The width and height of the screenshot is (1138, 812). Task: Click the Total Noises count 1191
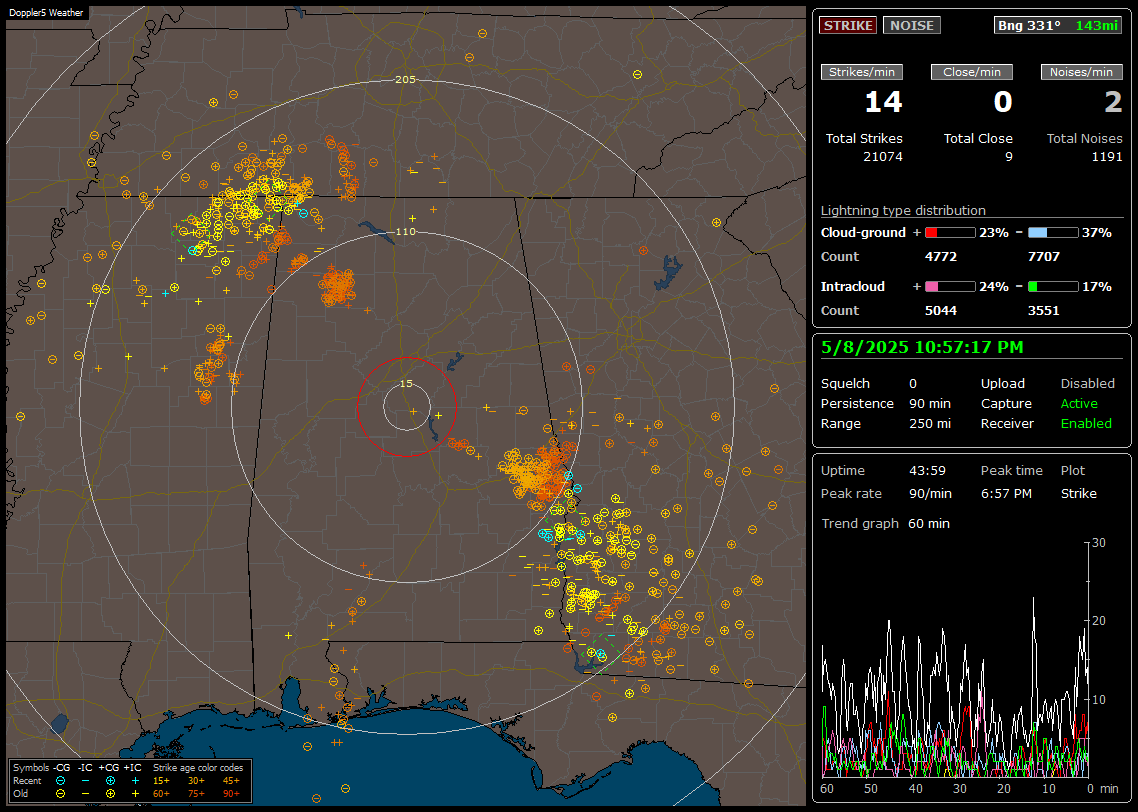[x=1107, y=157]
